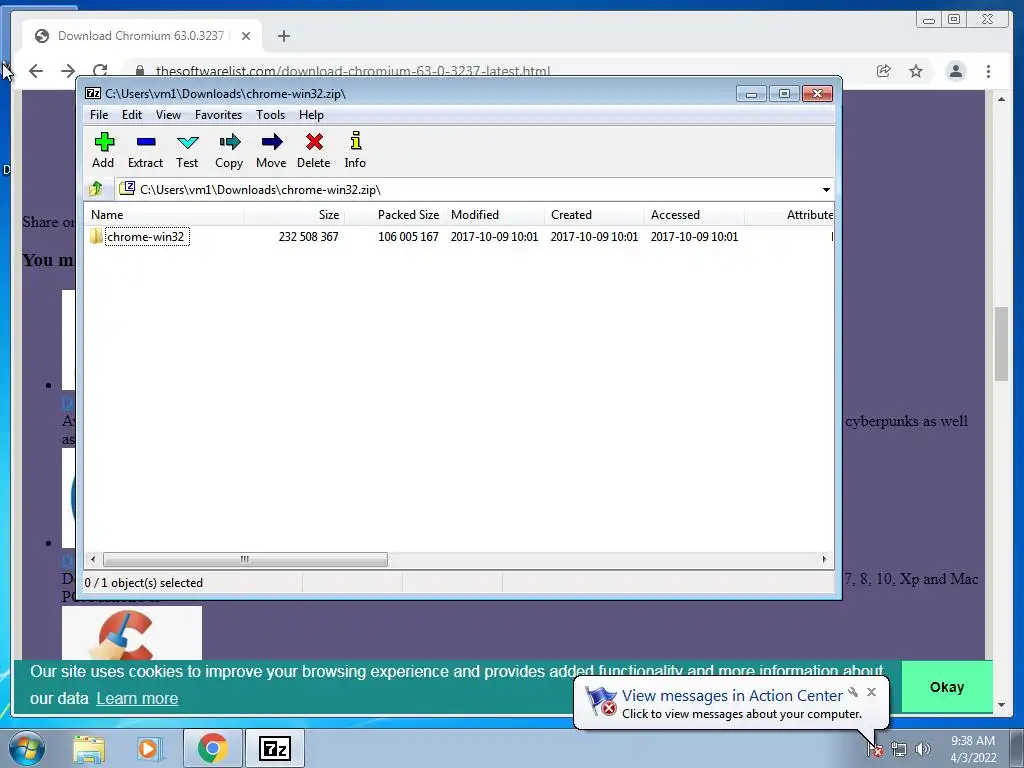The image size is (1024, 768).
Task: Click packed size value 106 005 167
Action: pyautogui.click(x=408, y=236)
